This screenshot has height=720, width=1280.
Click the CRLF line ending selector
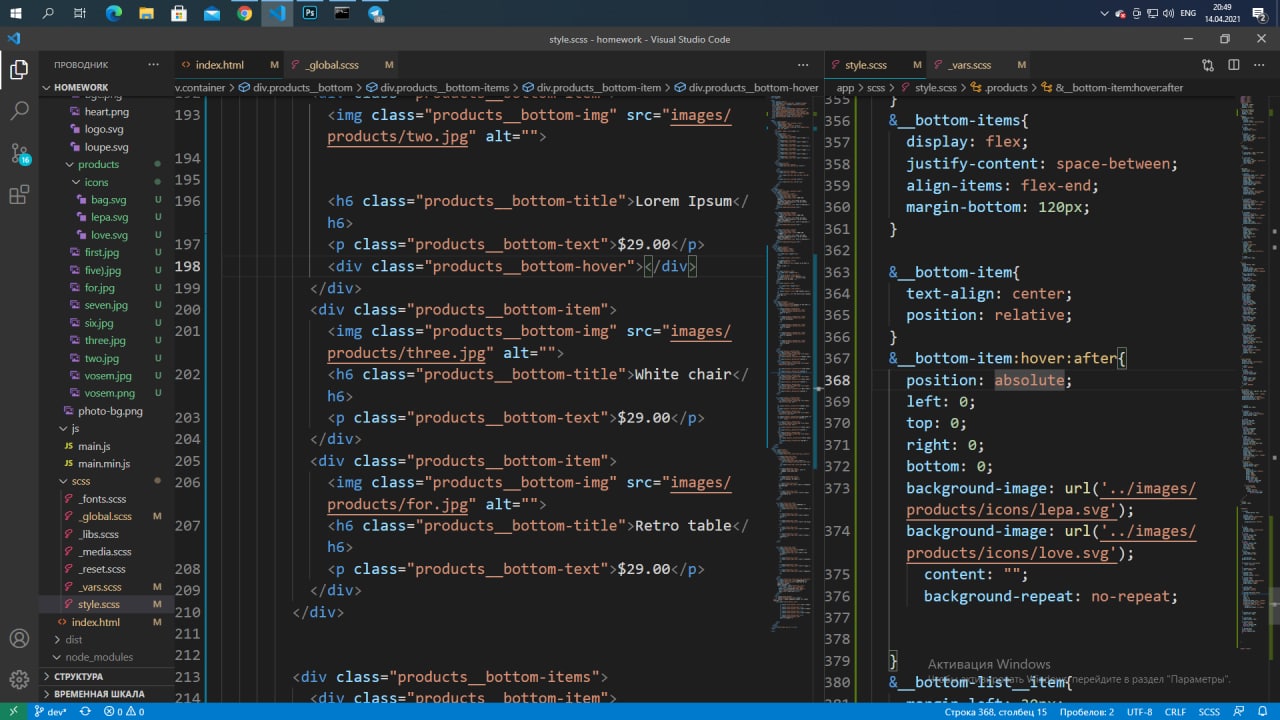(1174, 712)
